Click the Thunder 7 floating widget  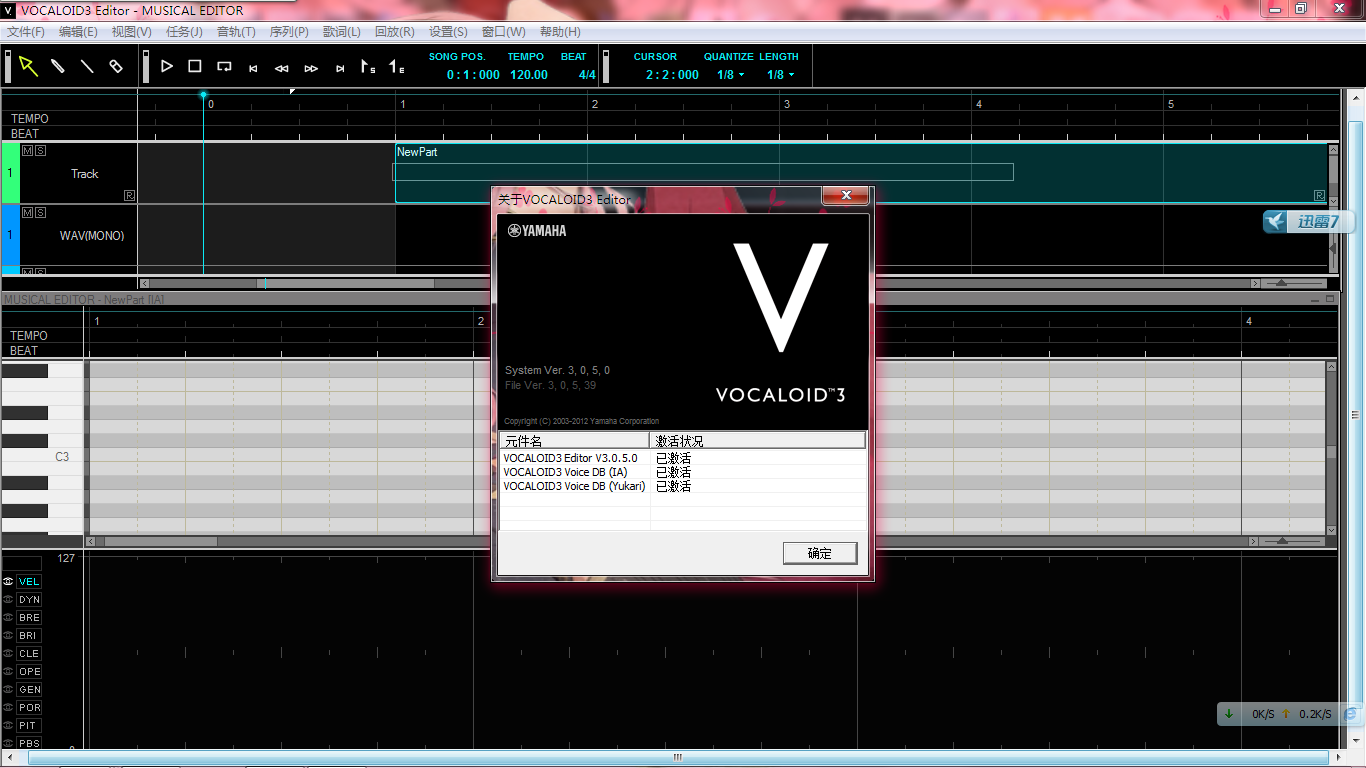pyautogui.click(x=1309, y=222)
